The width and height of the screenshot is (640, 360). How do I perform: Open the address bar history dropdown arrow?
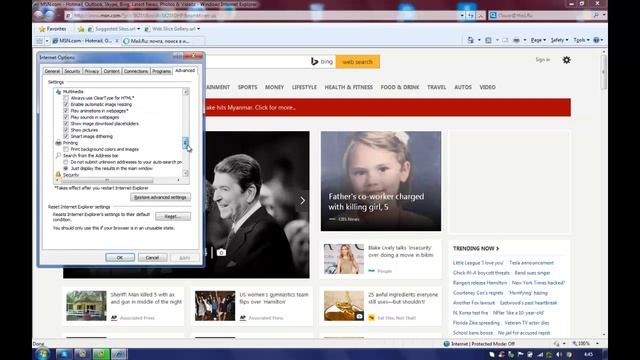[462, 15]
